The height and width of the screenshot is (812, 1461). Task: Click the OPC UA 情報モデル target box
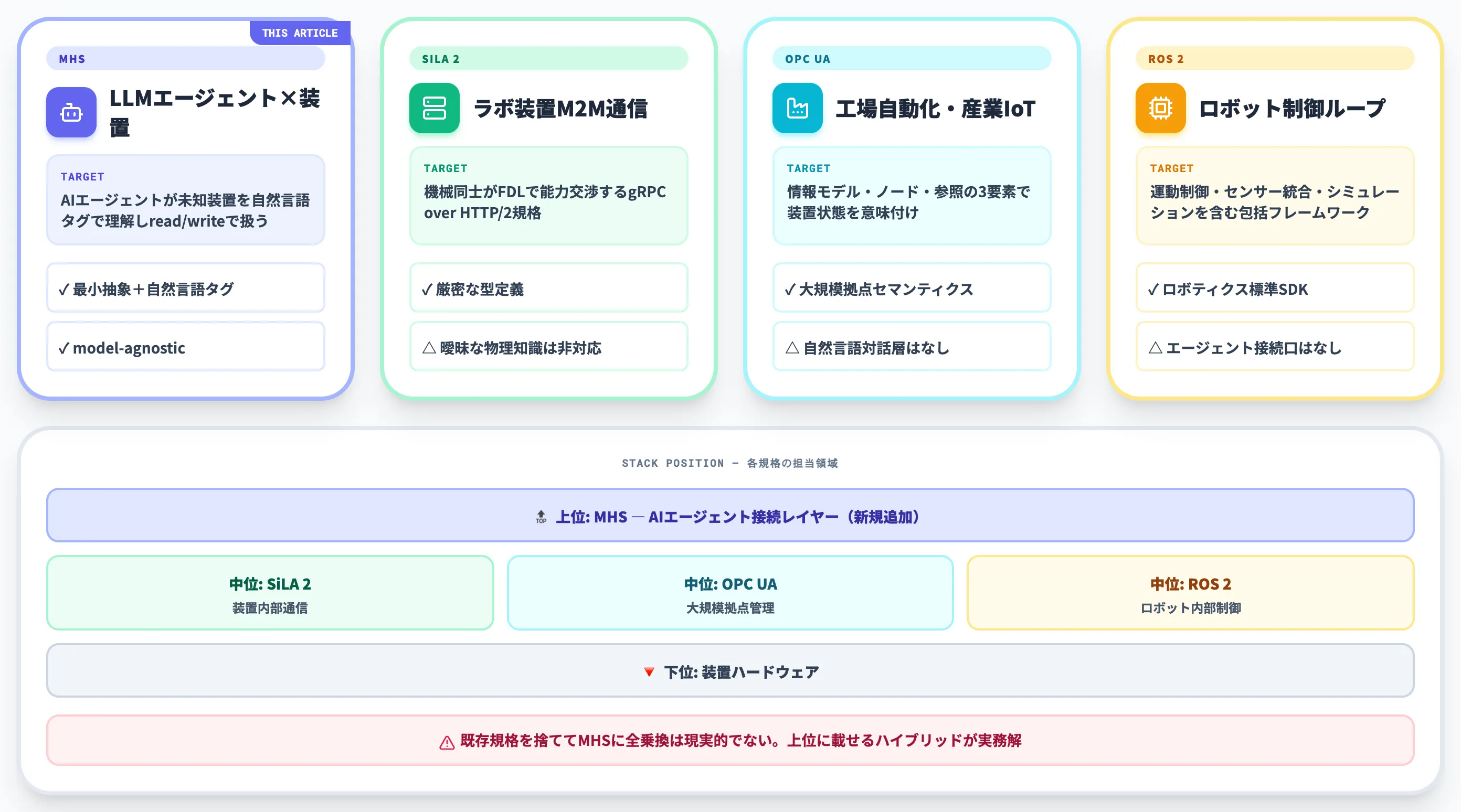912,196
